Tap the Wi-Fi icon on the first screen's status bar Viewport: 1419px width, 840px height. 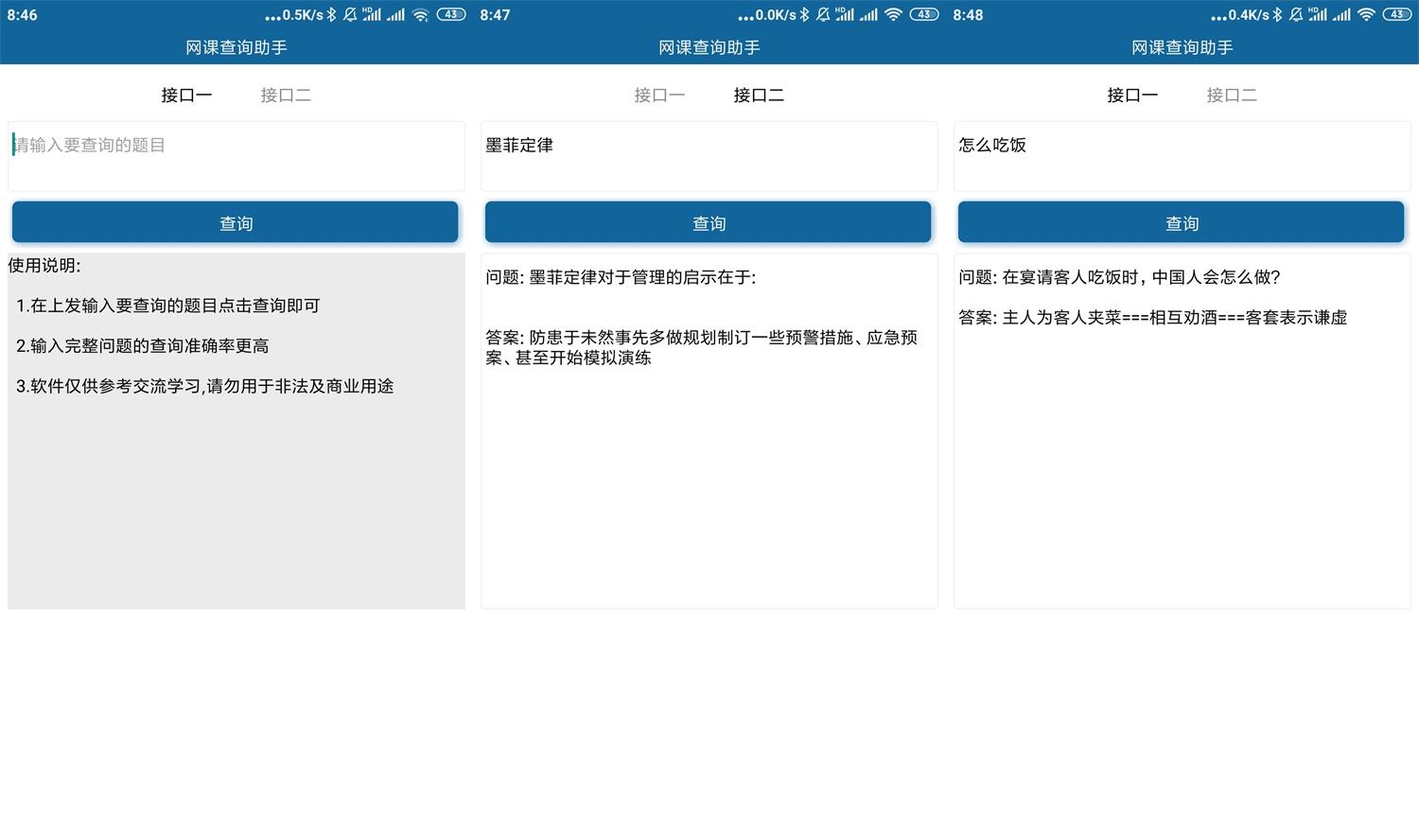click(x=421, y=15)
